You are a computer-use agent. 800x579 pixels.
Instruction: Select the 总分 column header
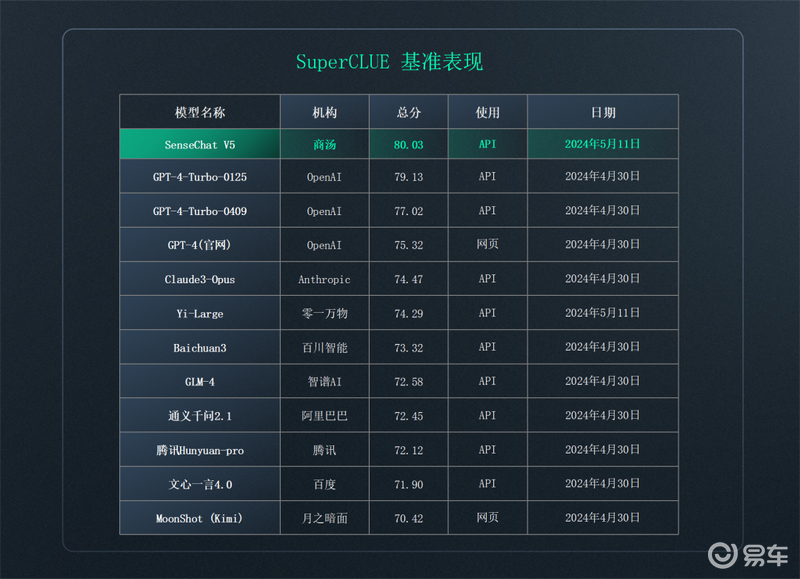[409, 112]
